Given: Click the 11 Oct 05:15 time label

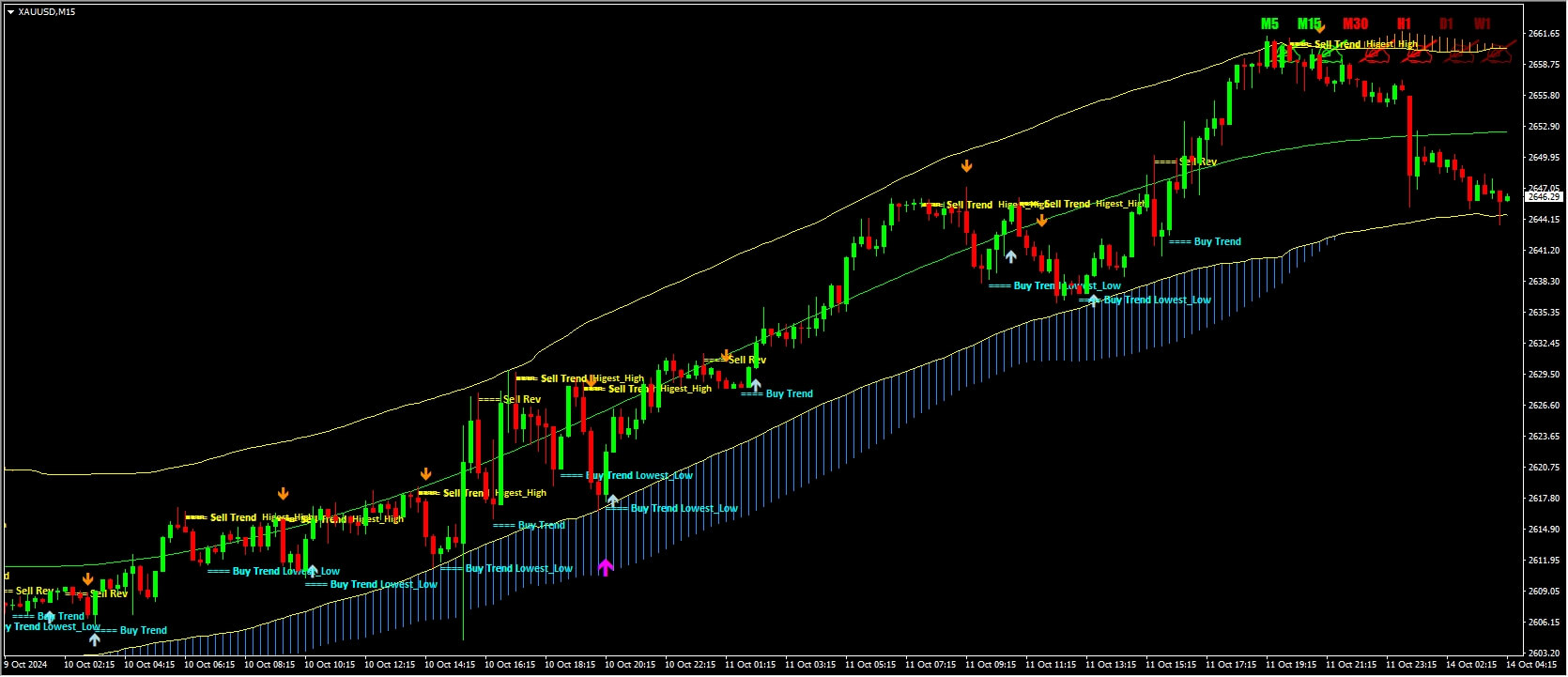Looking at the screenshot, I should click(870, 666).
